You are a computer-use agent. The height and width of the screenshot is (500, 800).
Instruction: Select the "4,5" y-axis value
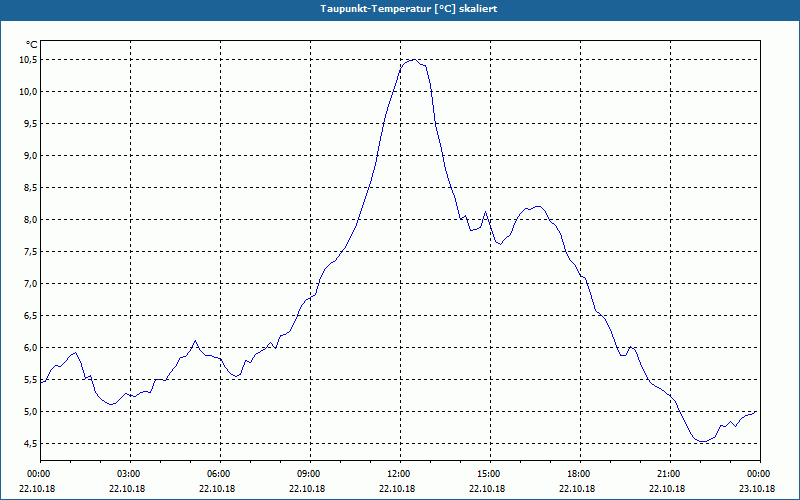[x=30, y=443]
